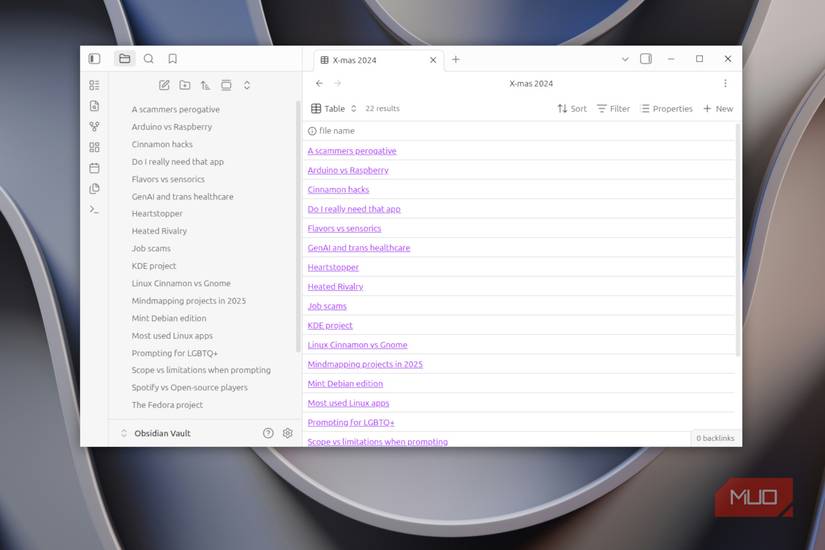Click the table view vertical scrollbar
Screen dimensions: 825x550
pyautogui.click(x=738, y=239)
